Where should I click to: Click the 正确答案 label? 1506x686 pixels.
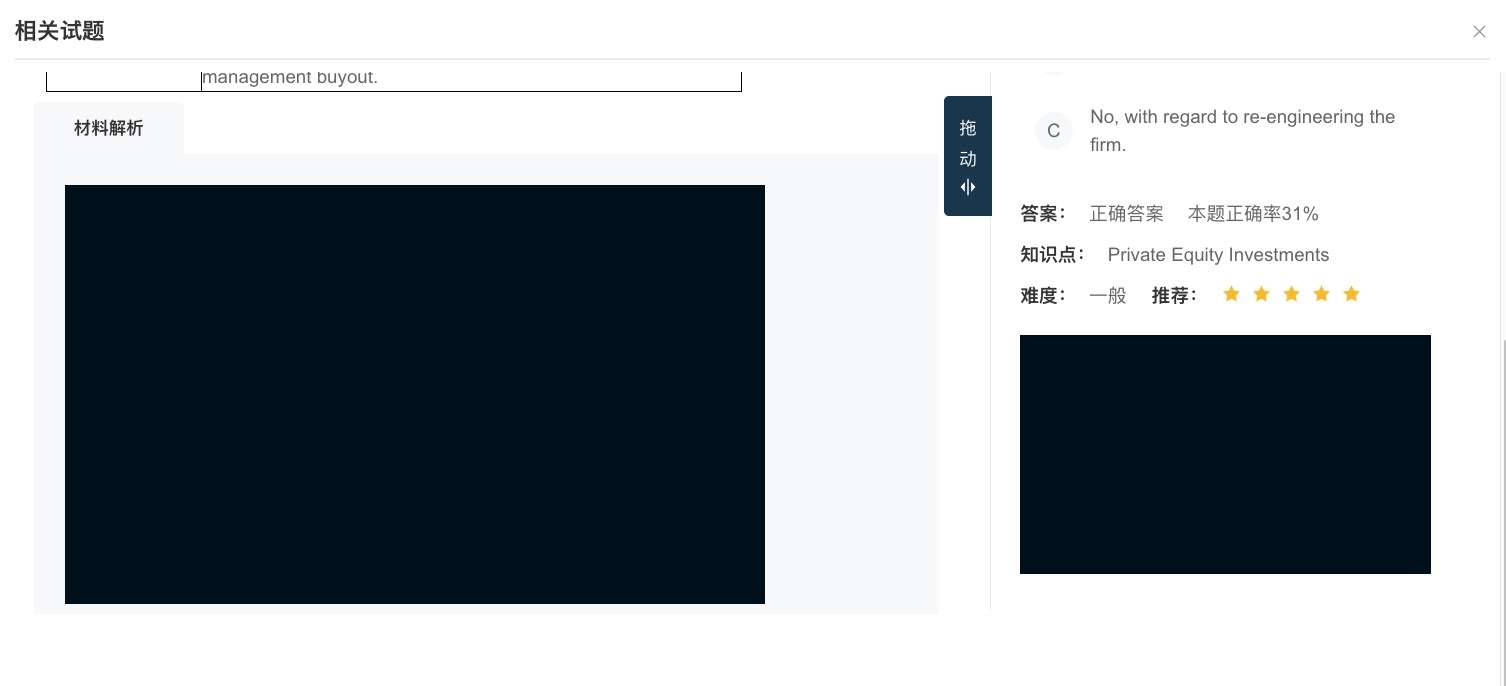point(1126,214)
